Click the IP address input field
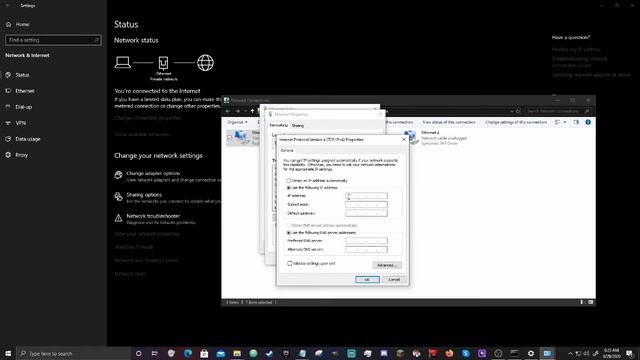Screen dimensions: 640x360 point(366,196)
